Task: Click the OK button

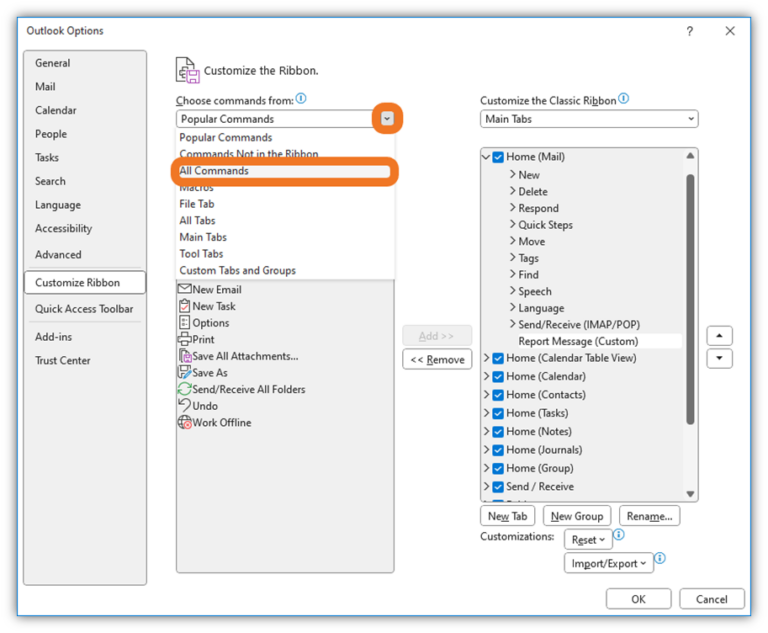Action: point(638,599)
